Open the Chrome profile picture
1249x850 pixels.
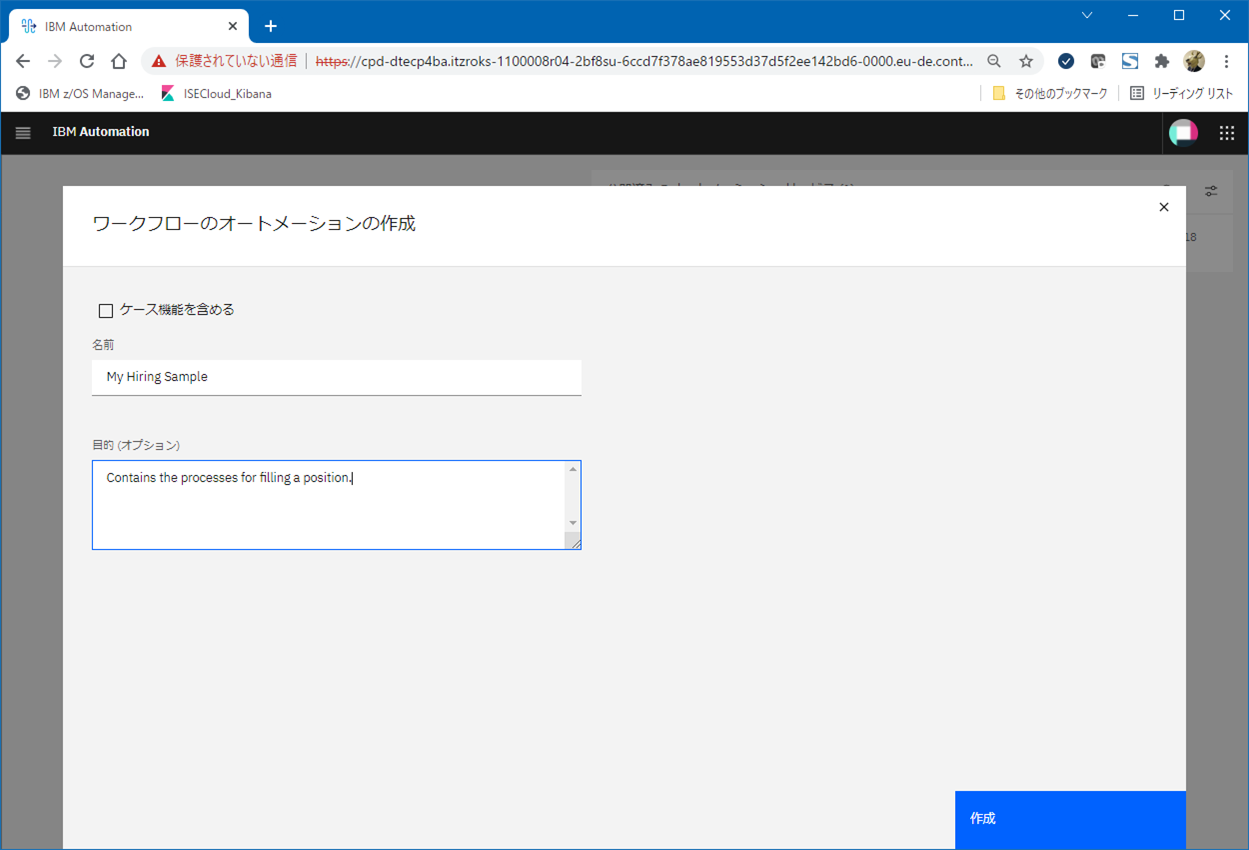pos(1194,61)
